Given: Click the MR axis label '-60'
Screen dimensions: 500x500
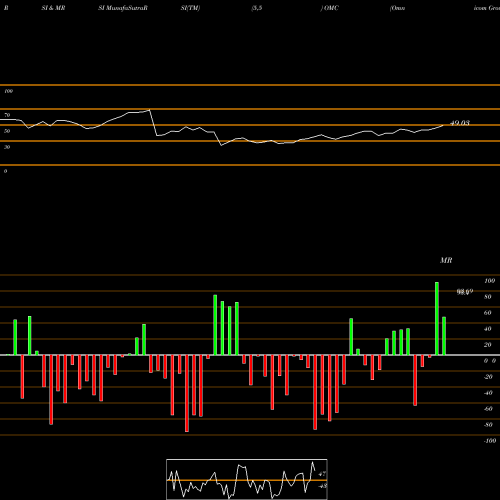Looking at the screenshot, I should click(488, 409).
